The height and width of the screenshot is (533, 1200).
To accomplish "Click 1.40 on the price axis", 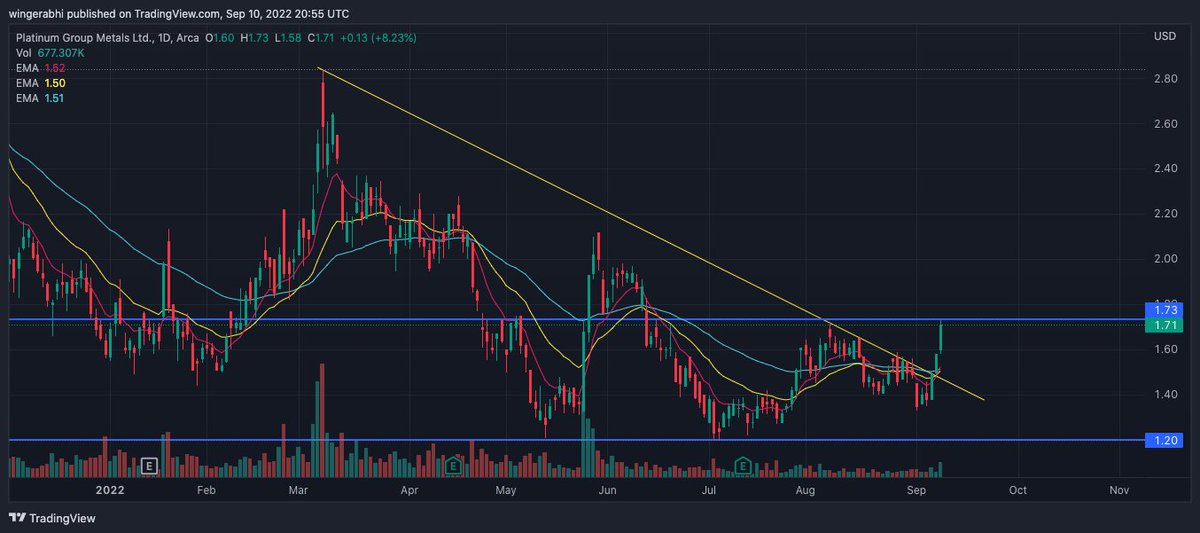I will click(1163, 396).
